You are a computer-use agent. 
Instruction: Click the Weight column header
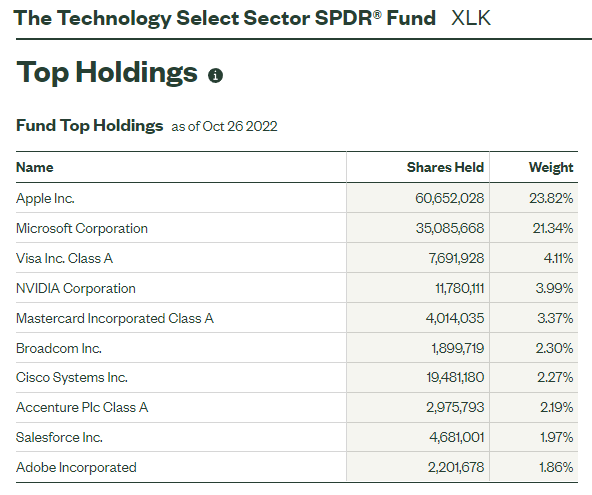click(x=551, y=167)
